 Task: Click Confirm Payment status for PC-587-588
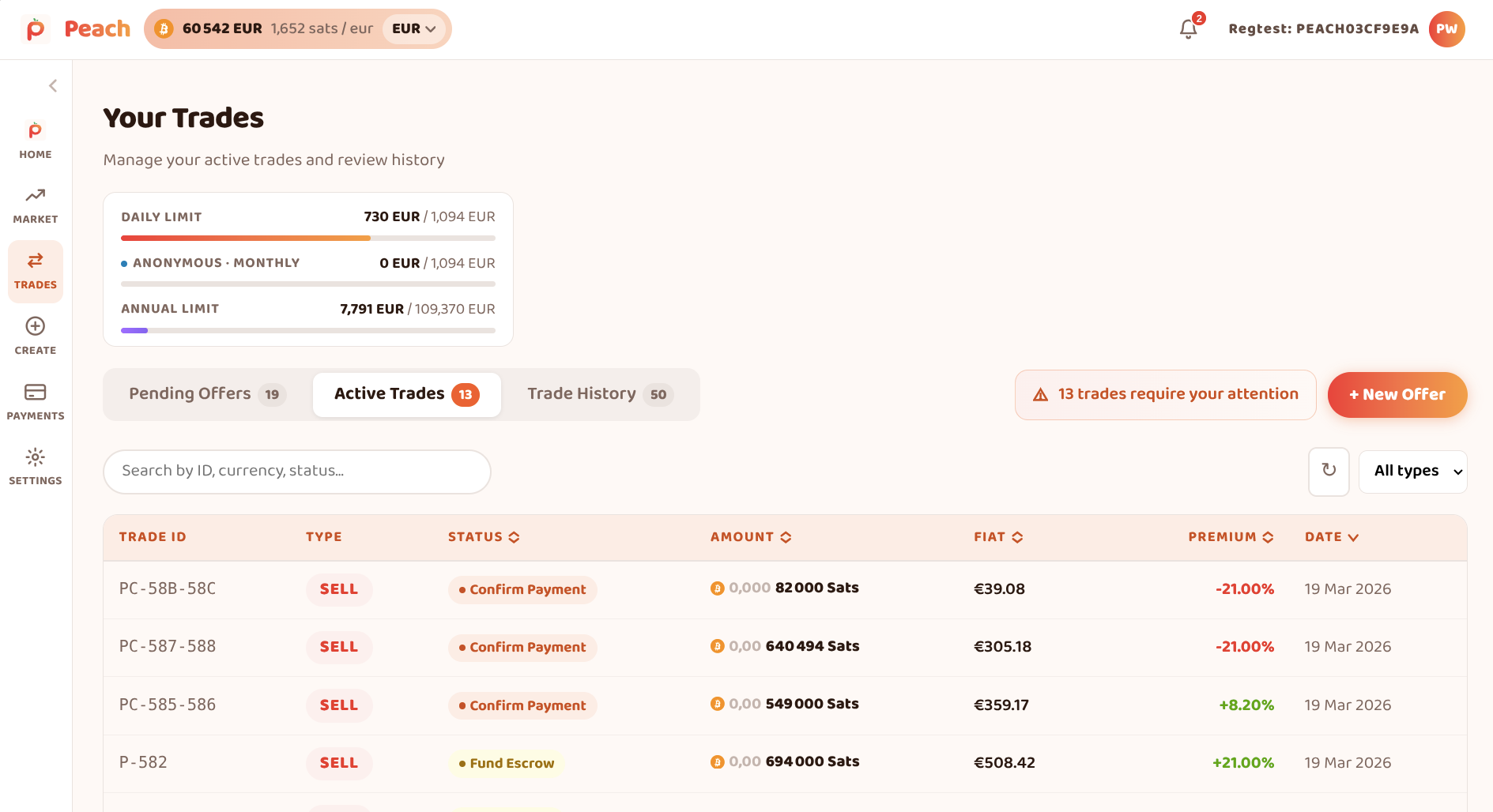522,648
